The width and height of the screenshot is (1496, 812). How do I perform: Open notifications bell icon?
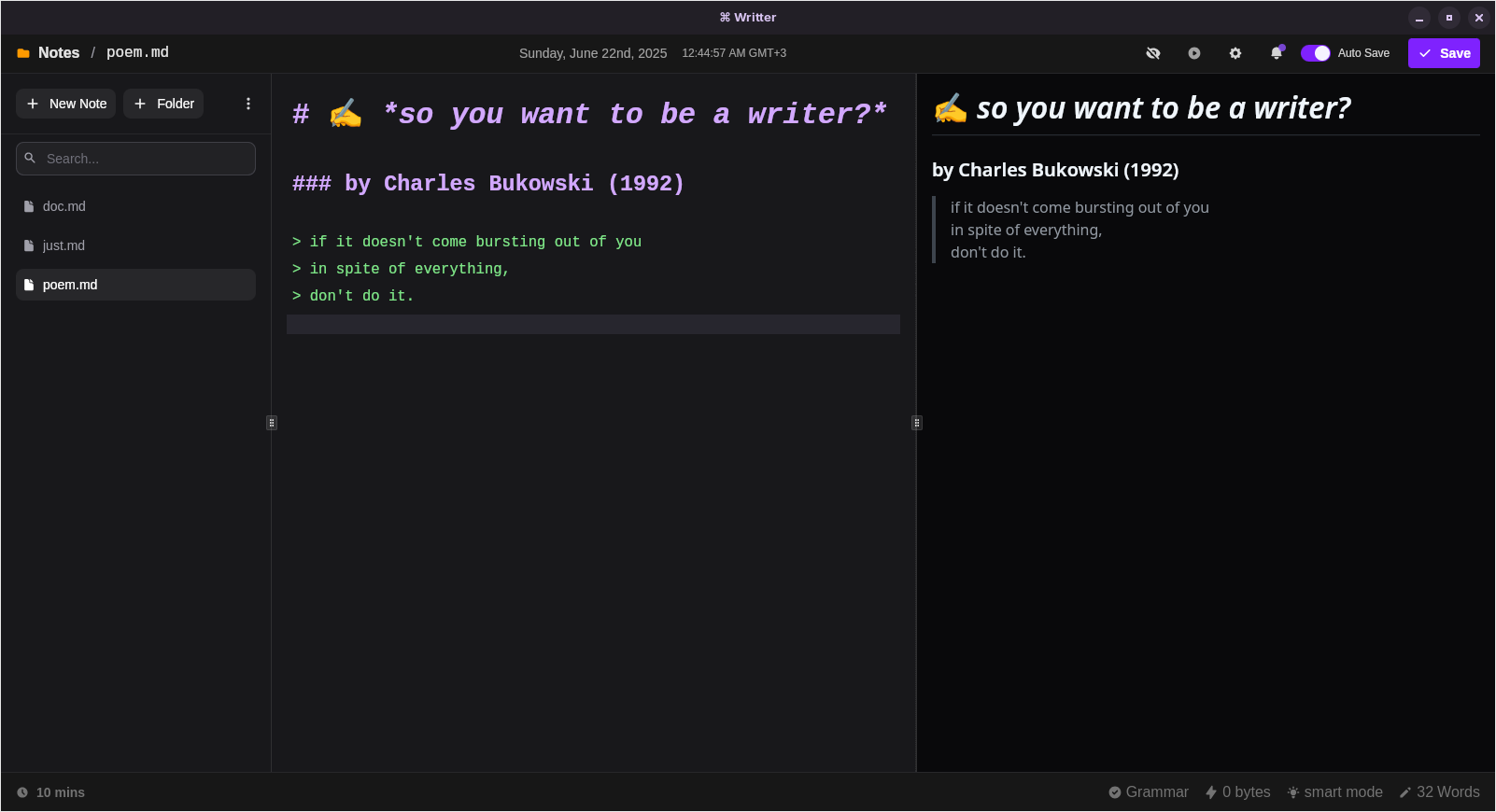click(x=1277, y=53)
